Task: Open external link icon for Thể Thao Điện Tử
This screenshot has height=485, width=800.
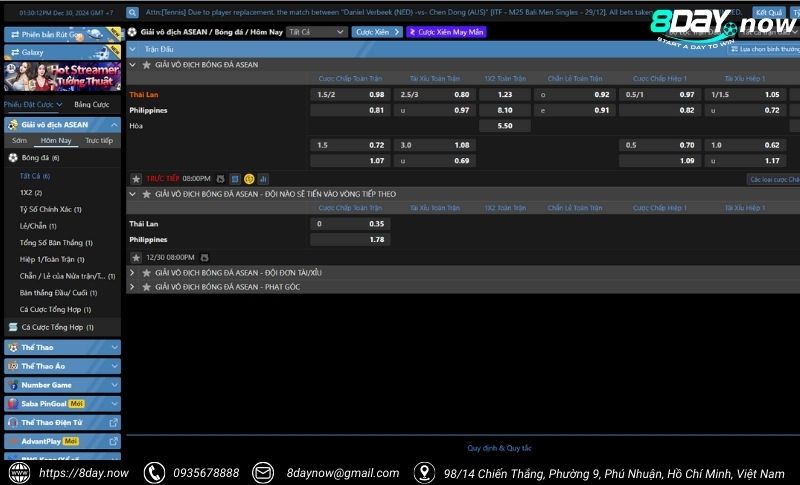Action: [x=113, y=422]
